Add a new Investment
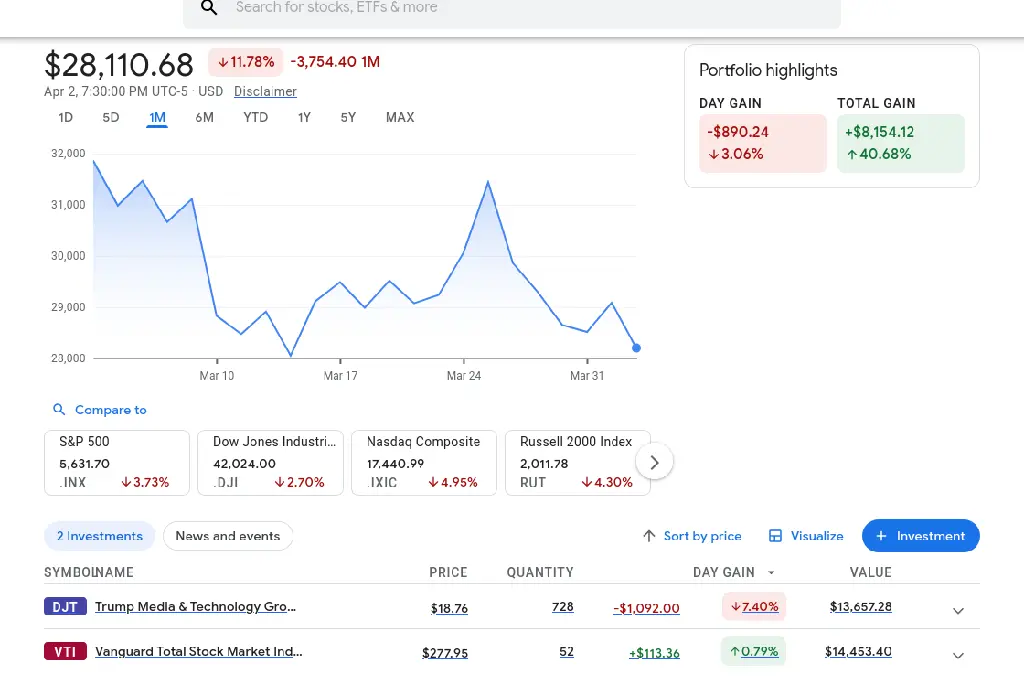The width and height of the screenshot is (1024, 695). click(x=921, y=536)
